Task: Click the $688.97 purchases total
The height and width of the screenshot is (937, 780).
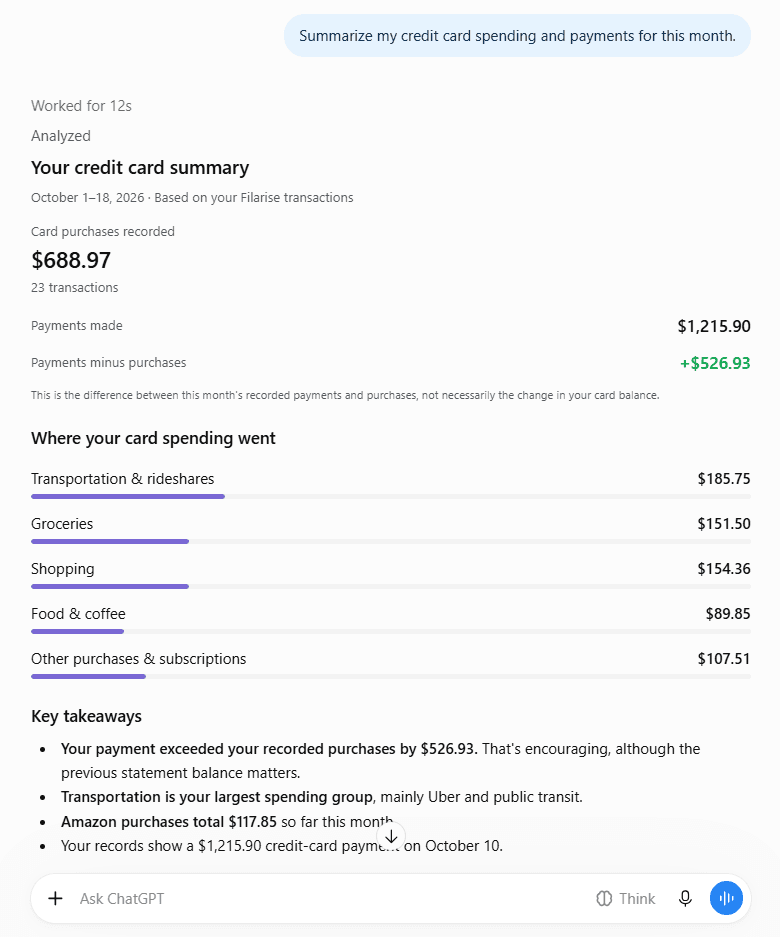Action: coord(71,260)
